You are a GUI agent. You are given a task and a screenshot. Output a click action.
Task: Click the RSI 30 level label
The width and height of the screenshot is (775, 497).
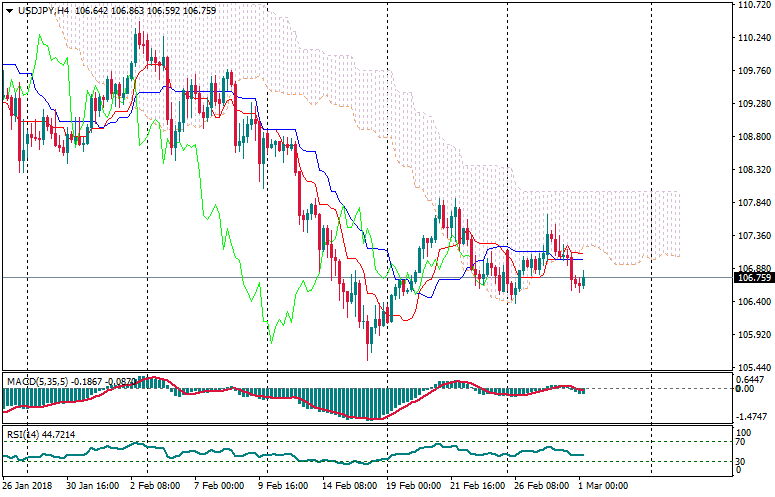click(742, 461)
